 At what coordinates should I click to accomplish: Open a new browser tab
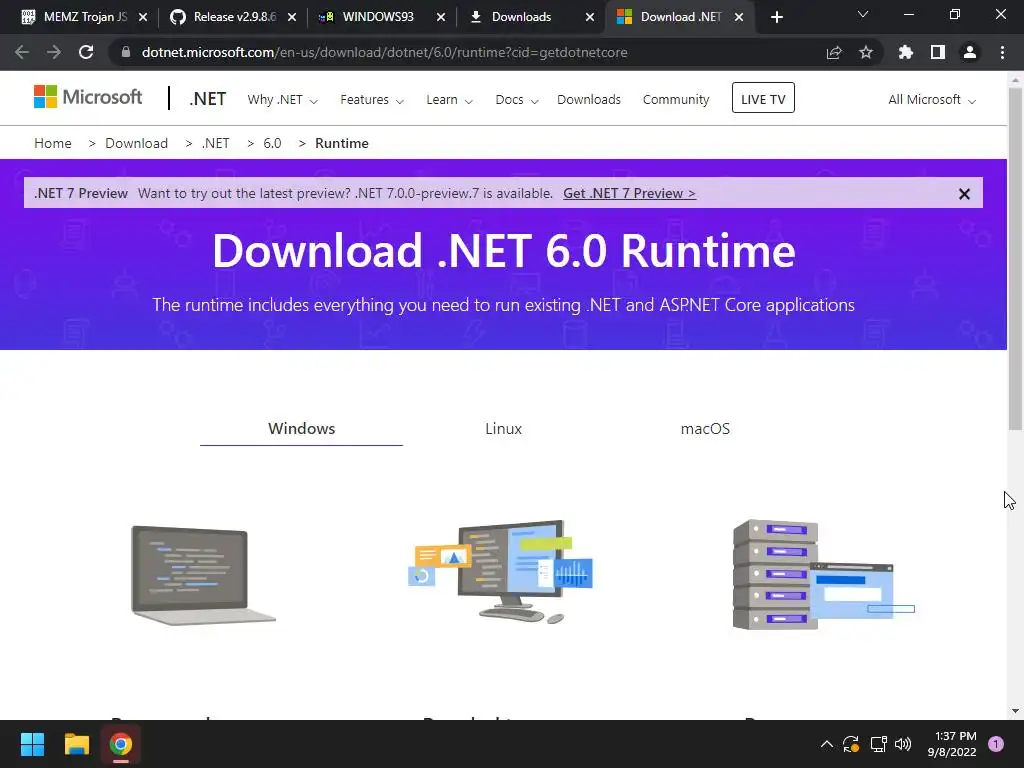click(776, 17)
